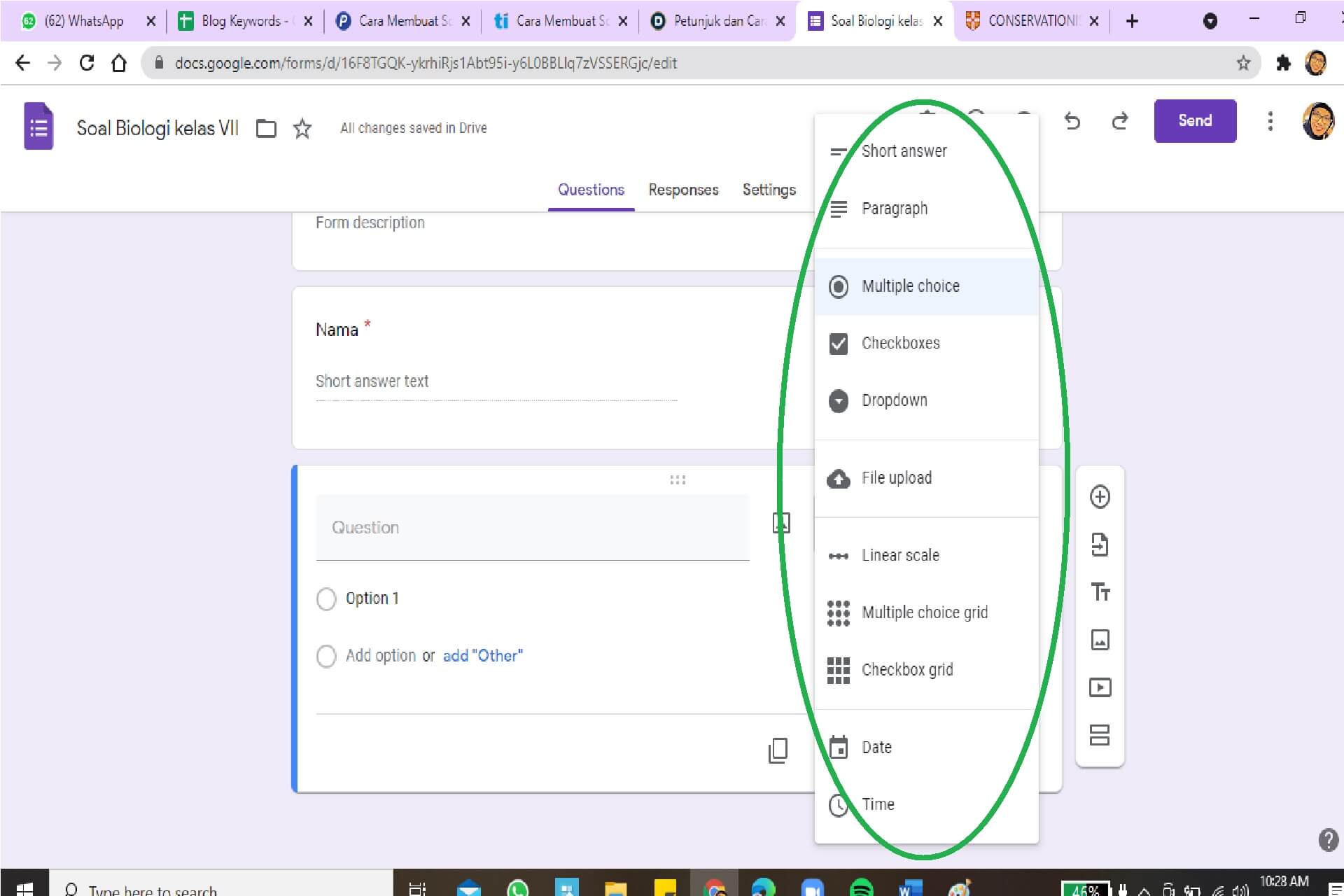Screen dimensions: 1344x896
Task: Click the radio circle beside Add option
Action: point(326,656)
